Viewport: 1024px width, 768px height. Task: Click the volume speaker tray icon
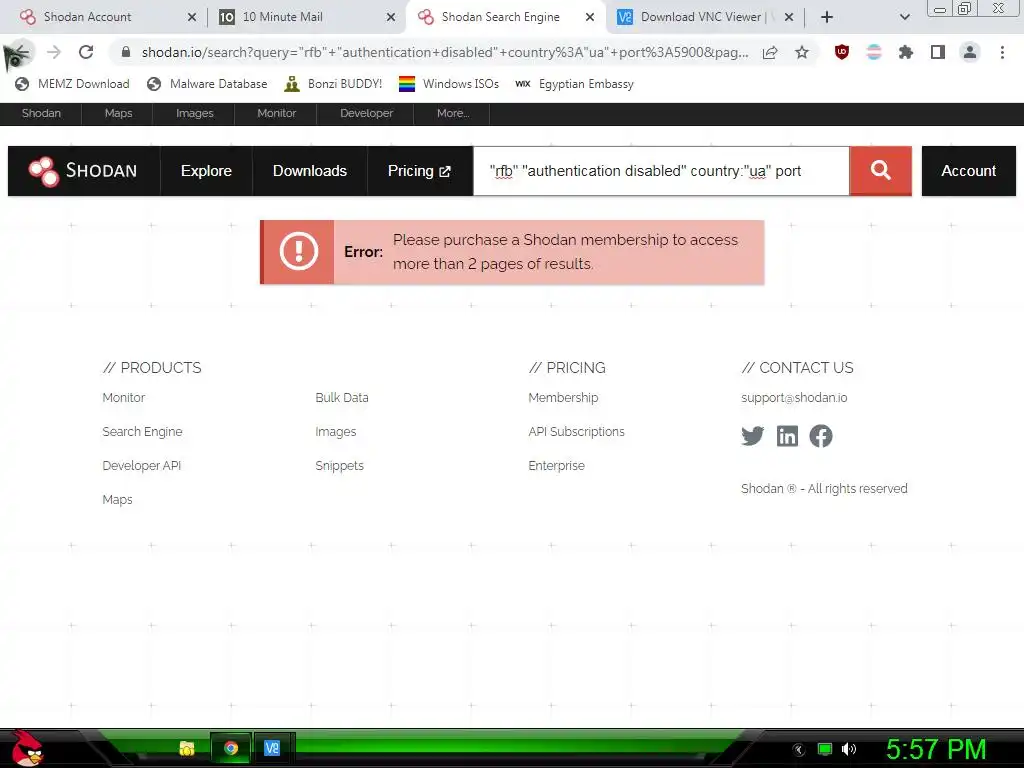848,749
